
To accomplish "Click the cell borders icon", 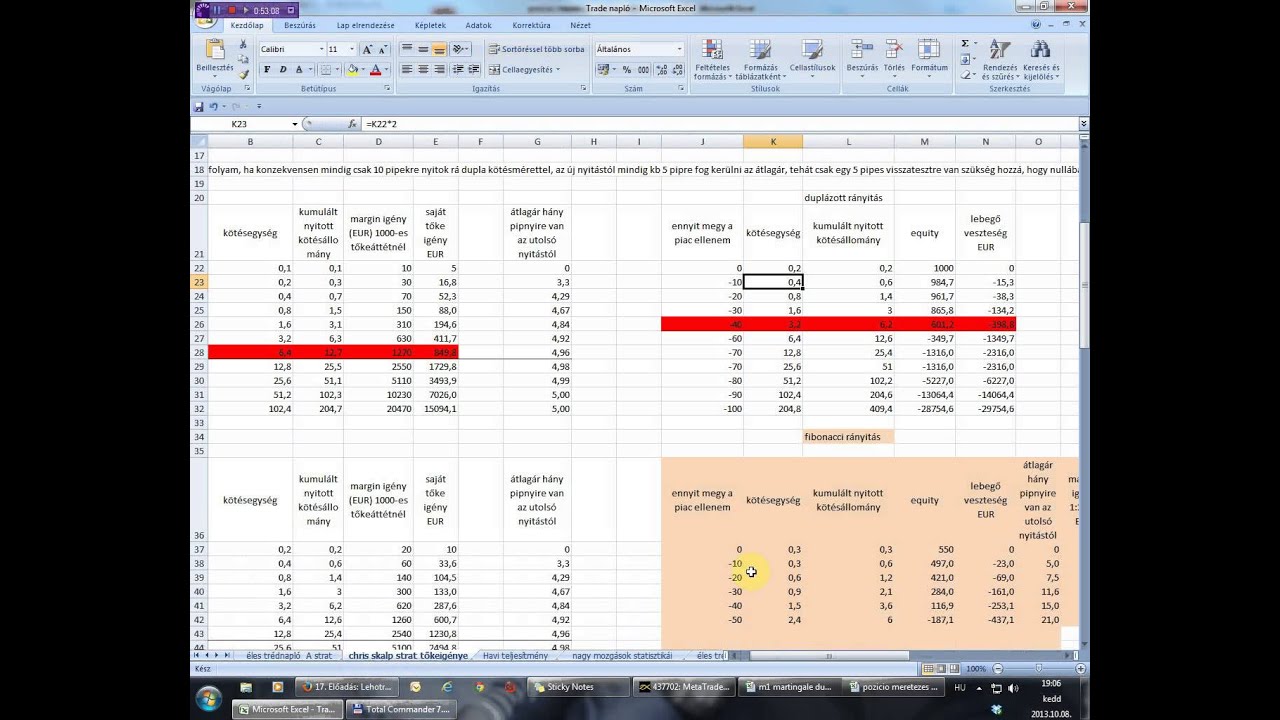I will tap(324, 70).
